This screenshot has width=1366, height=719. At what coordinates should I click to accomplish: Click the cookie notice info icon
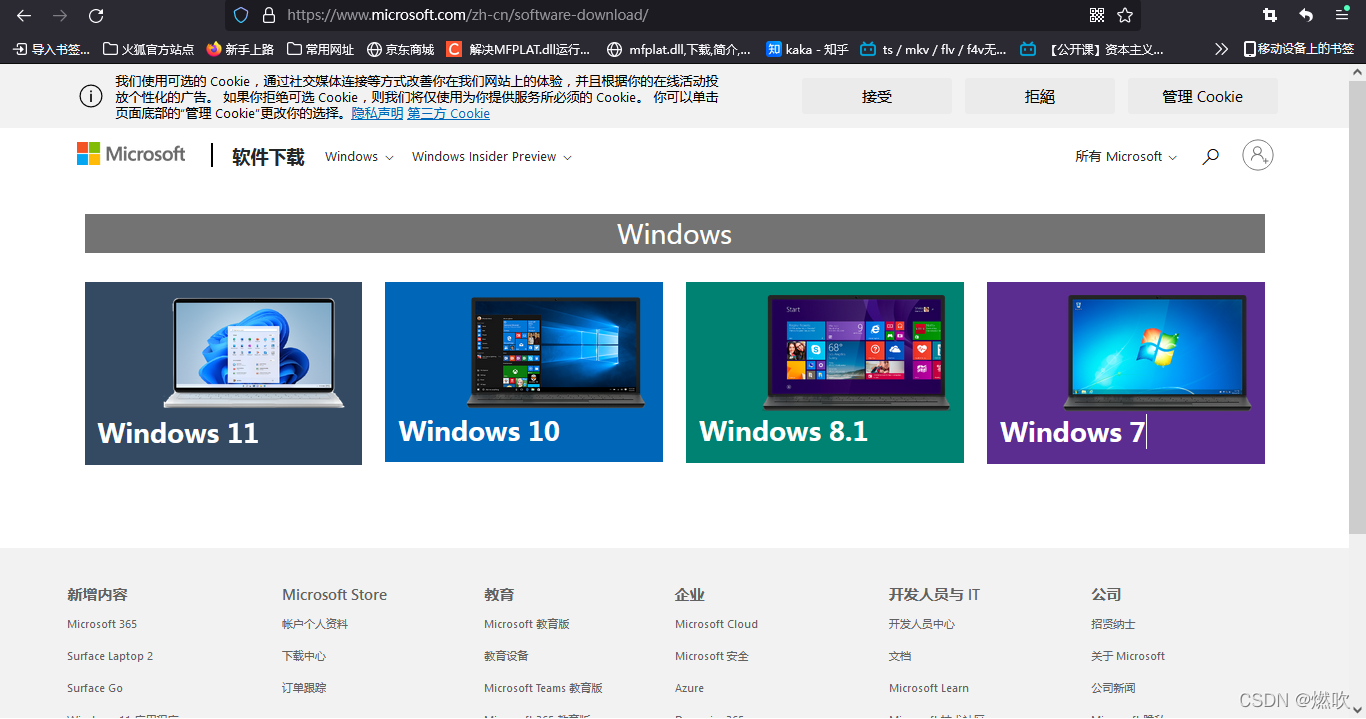click(91, 96)
